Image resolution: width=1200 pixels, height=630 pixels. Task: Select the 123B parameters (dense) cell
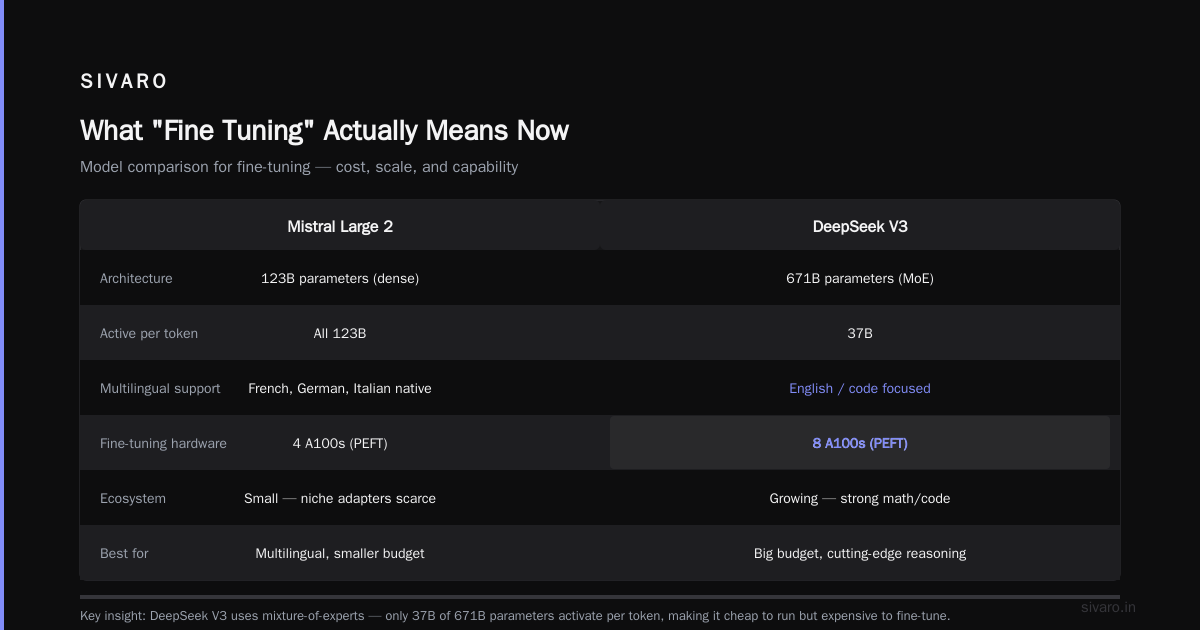pos(340,278)
